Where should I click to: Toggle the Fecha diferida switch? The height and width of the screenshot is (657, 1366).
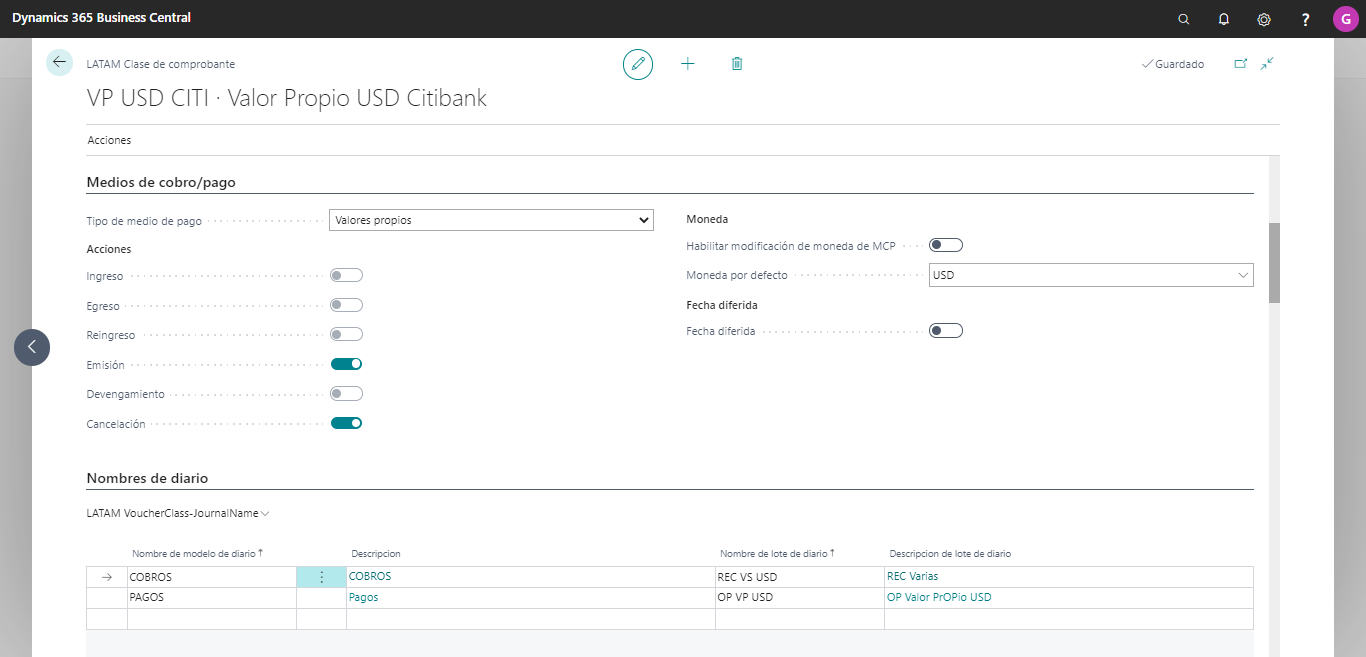(x=945, y=331)
